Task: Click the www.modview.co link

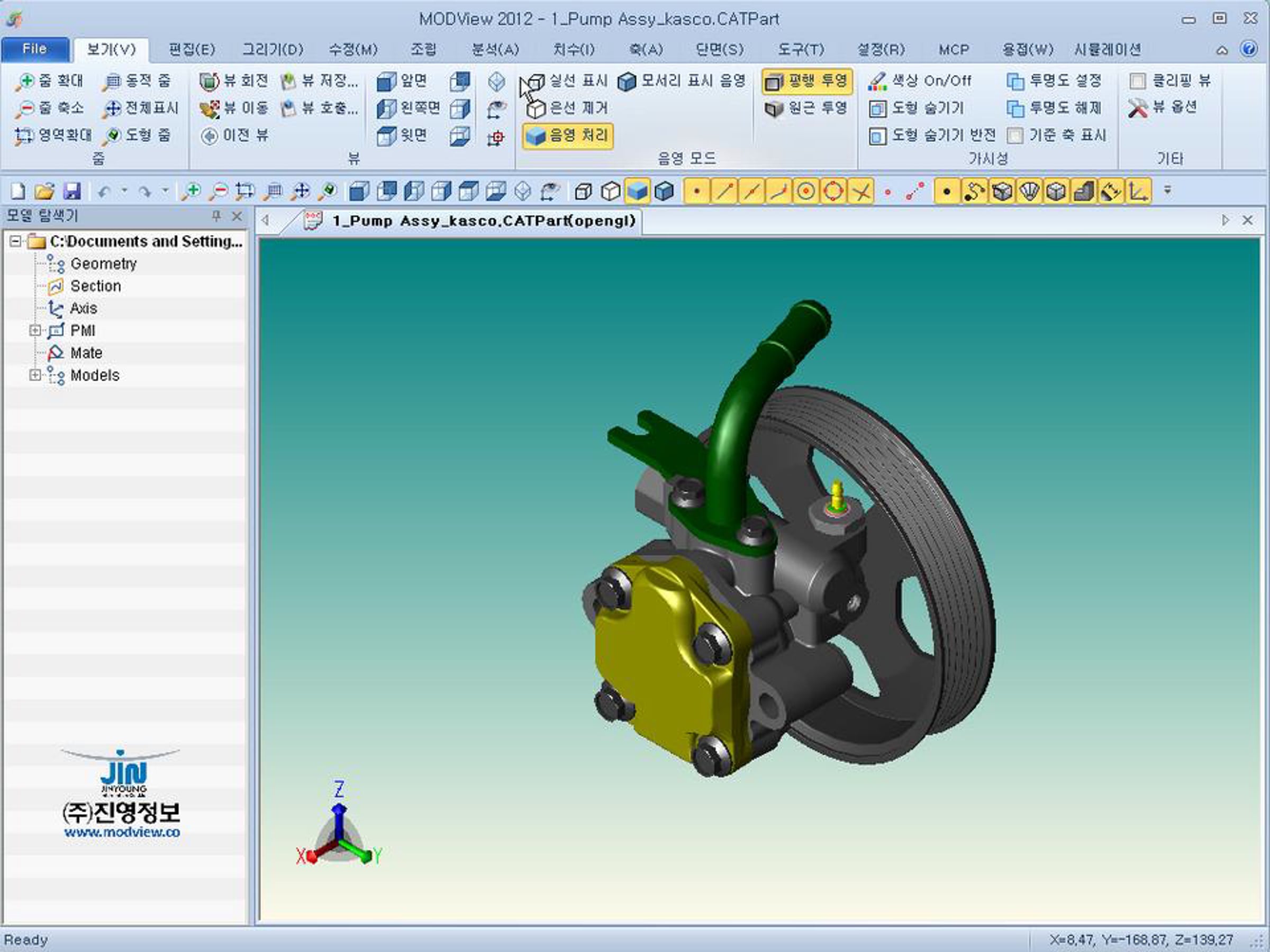Action: click(x=122, y=832)
